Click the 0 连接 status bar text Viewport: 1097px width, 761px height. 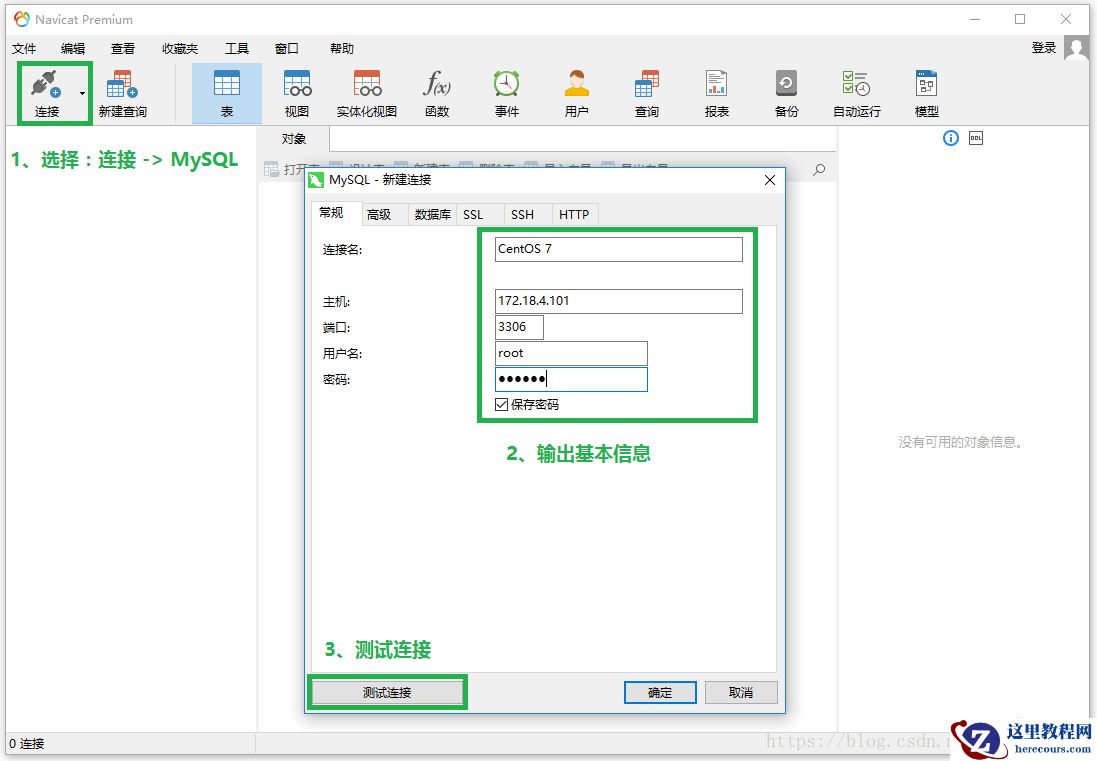tap(27, 744)
